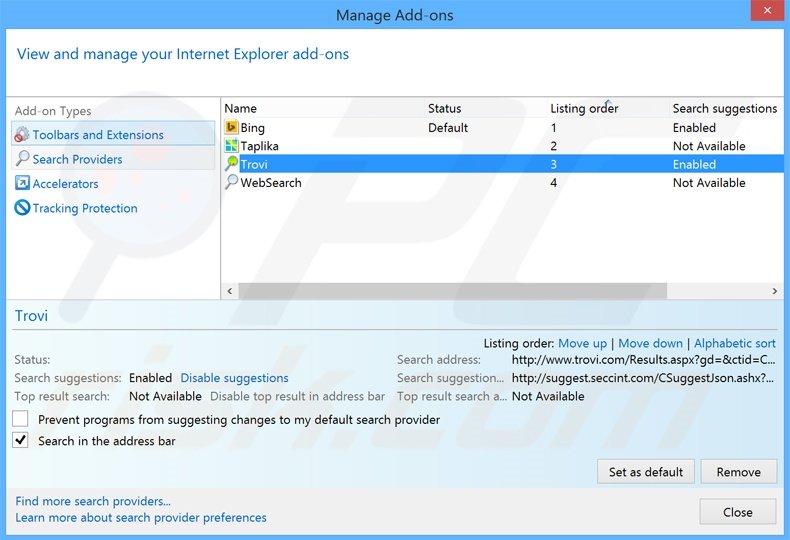Click the Tracking Protection blocked-circle icon
The height and width of the screenshot is (540, 790).
[23, 208]
